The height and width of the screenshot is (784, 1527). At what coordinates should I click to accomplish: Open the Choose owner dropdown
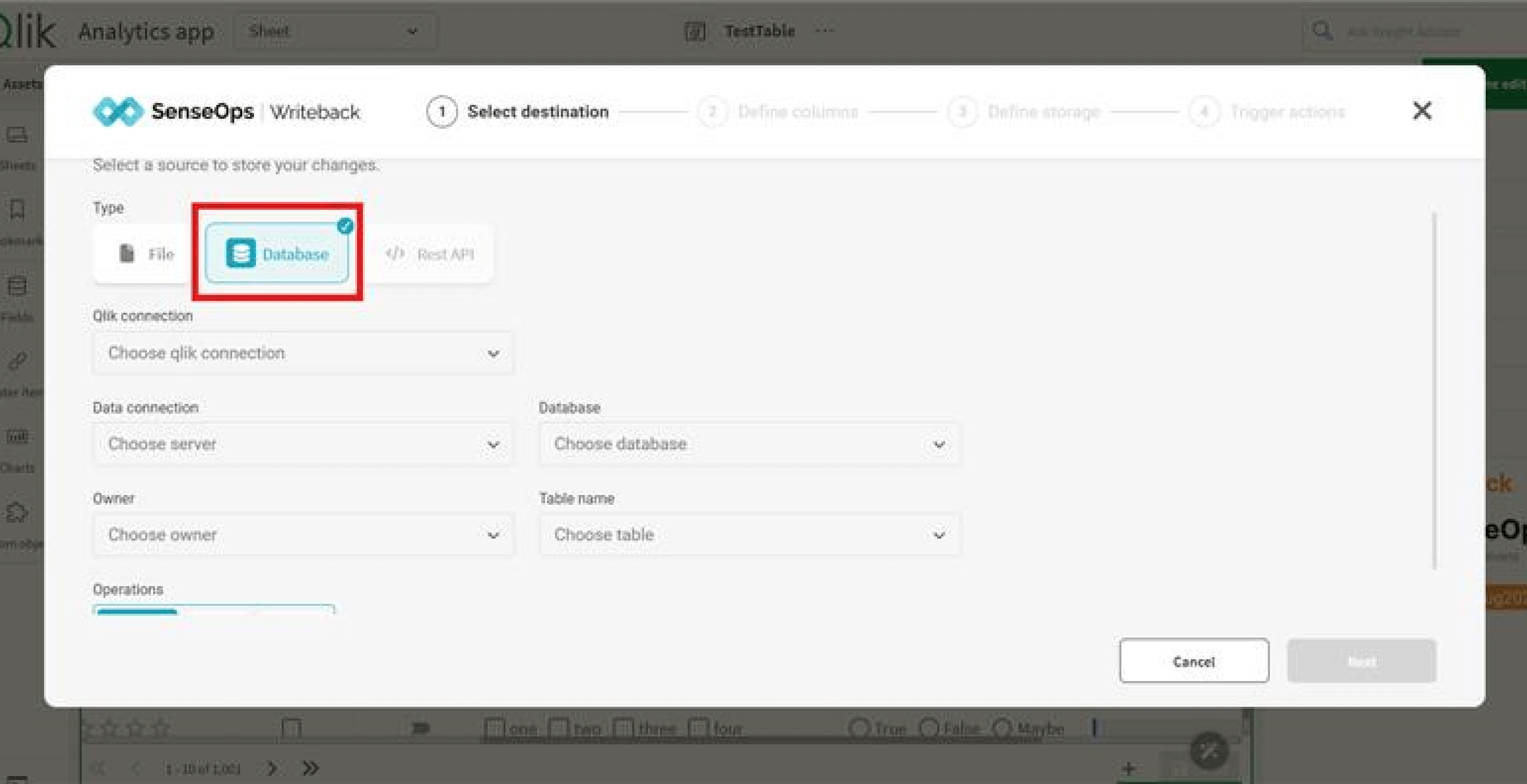[303, 535]
